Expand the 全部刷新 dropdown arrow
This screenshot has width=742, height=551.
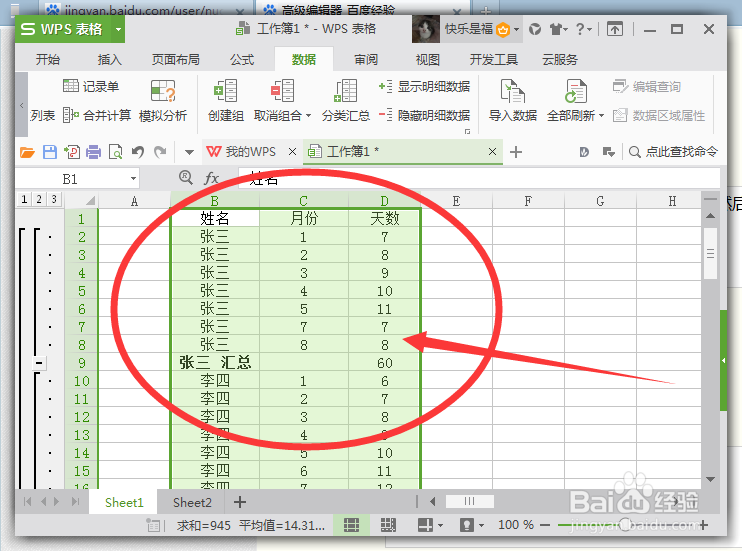[x=601, y=116]
